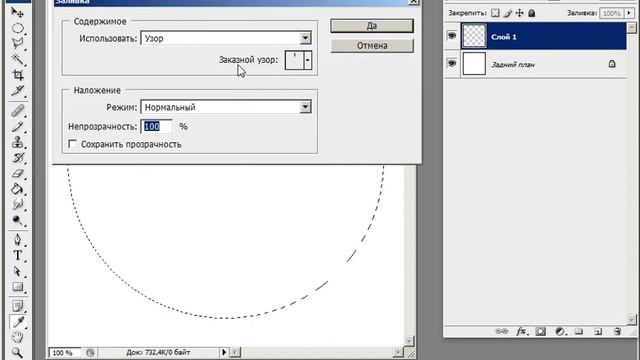The height and width of the screenshot is (360, 640).
Task: Open the Заливка fill slider arrow
Action: (x=629, y=13)
